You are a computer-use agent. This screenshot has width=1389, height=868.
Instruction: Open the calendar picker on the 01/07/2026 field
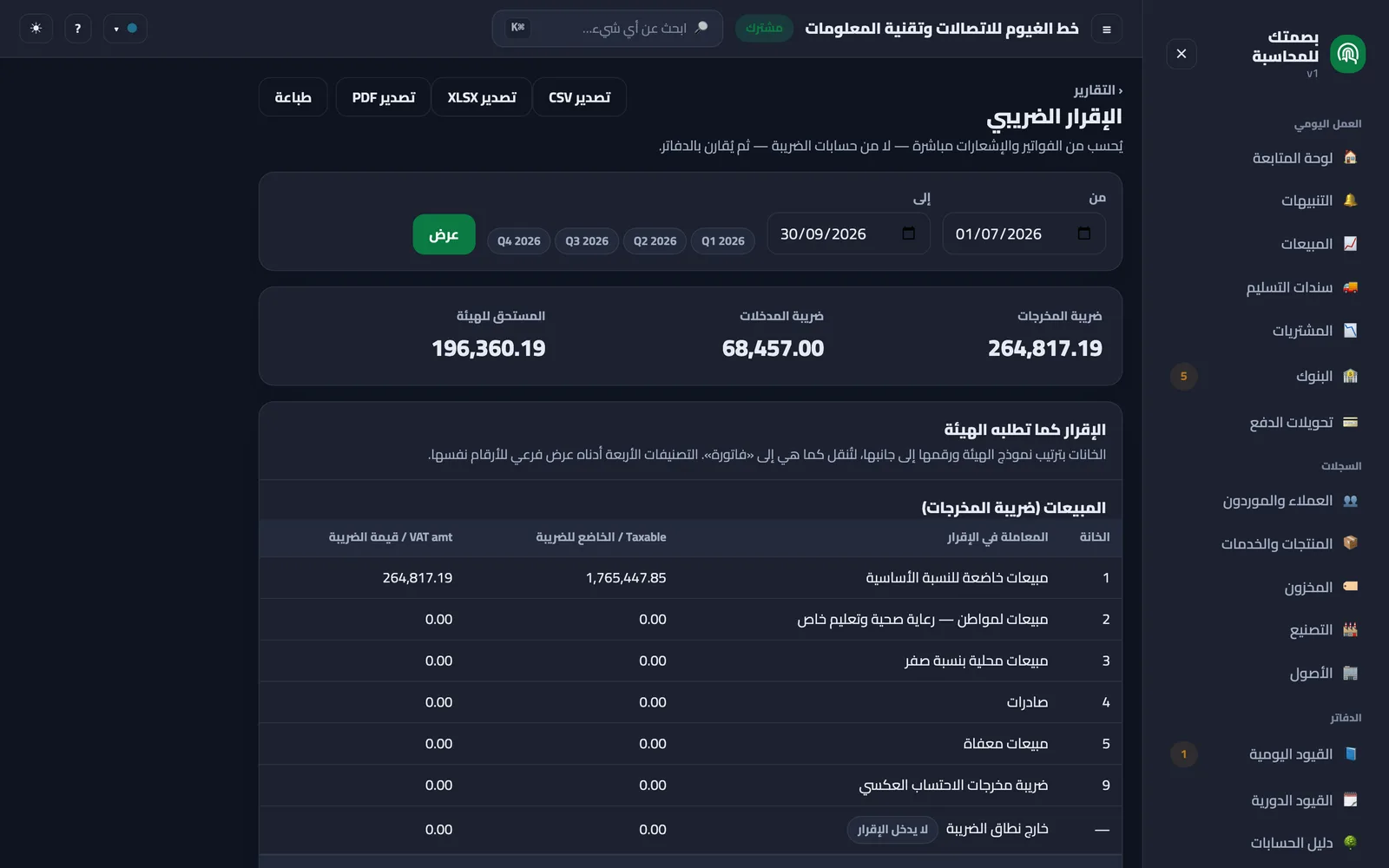[1083, 233]
